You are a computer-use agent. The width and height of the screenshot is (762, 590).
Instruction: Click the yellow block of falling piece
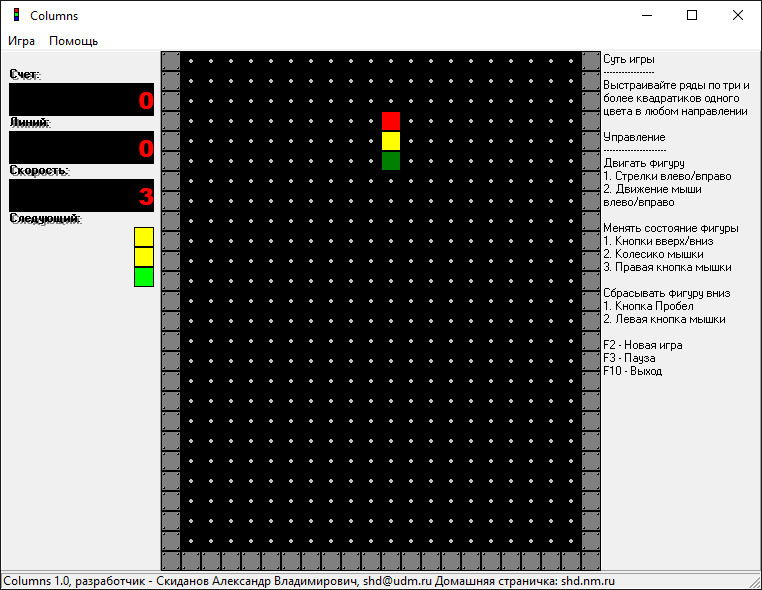tap(391, 141)
